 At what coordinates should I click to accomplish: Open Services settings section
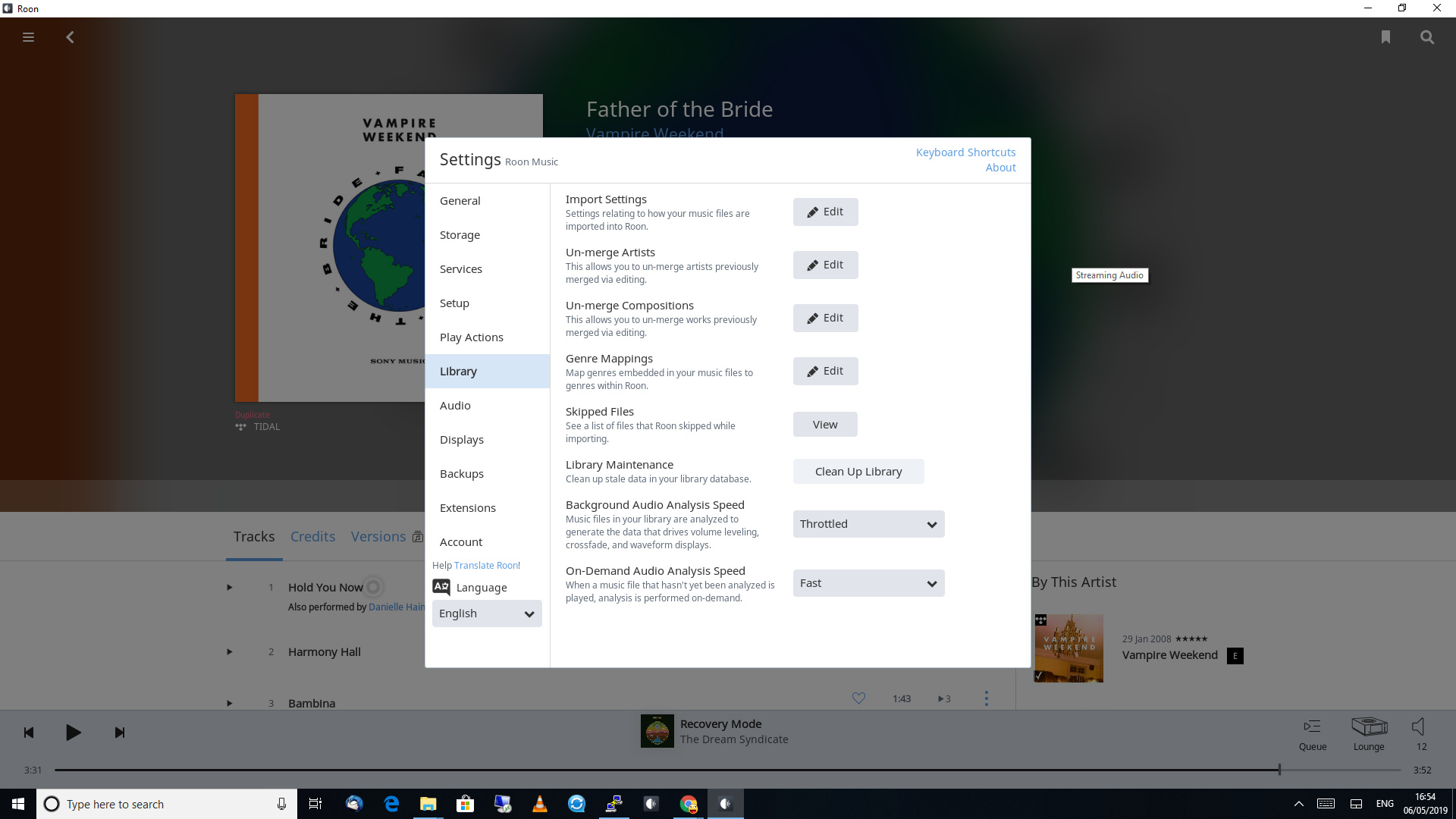tap(487, 269)
